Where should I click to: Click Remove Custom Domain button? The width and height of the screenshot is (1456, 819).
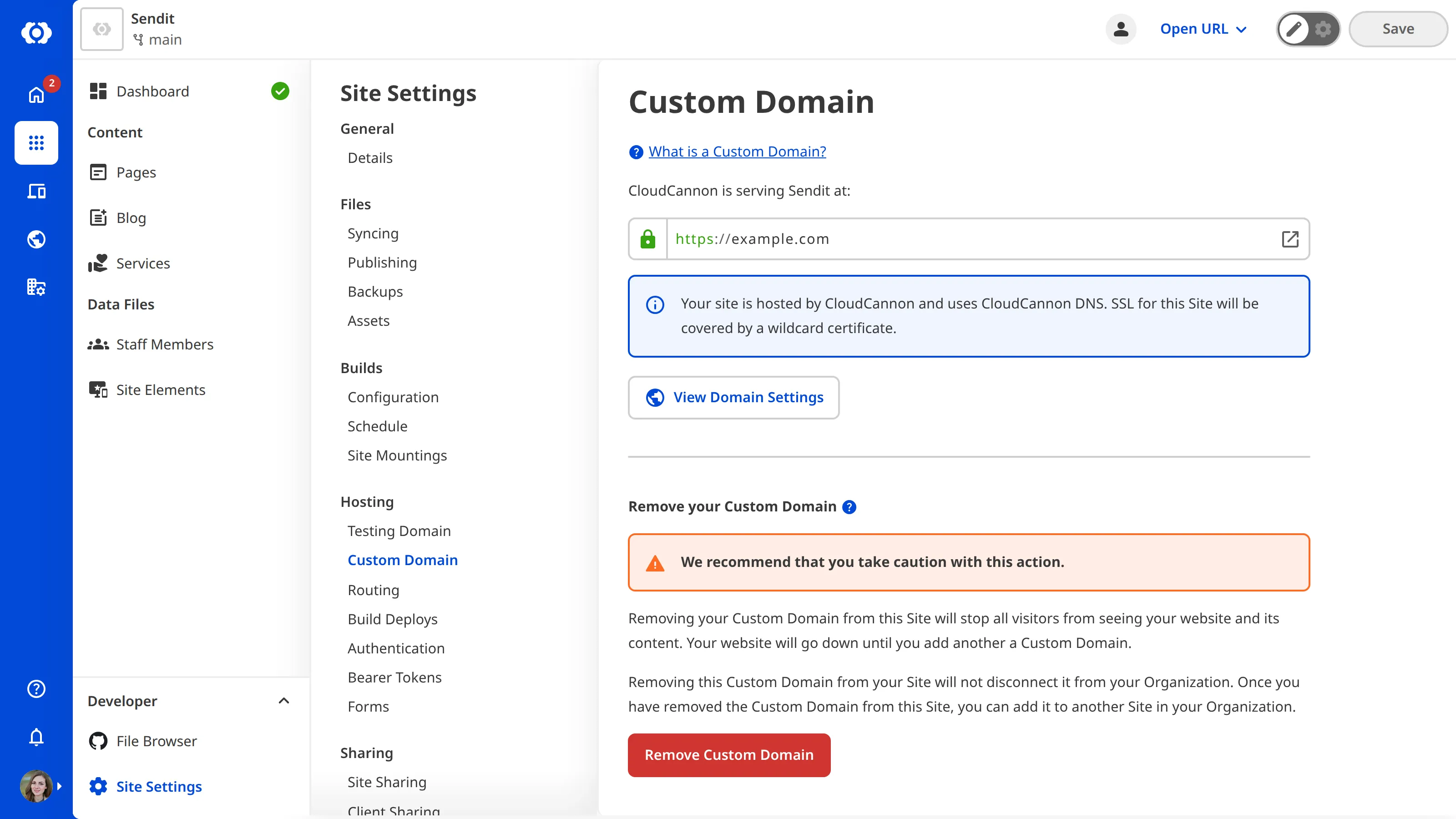729,755
